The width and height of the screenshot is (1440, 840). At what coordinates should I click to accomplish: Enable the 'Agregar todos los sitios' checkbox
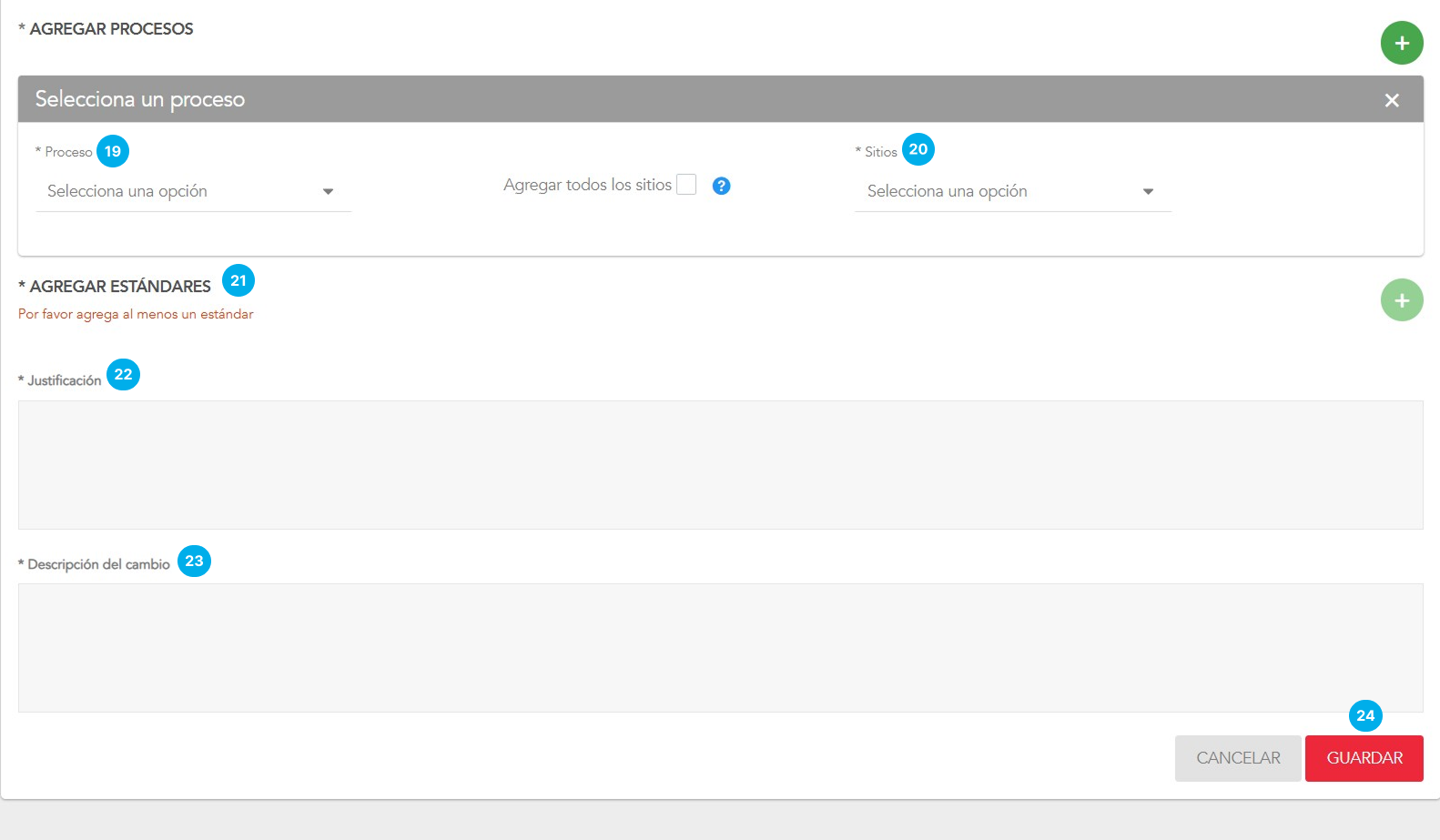click(686, 185)
